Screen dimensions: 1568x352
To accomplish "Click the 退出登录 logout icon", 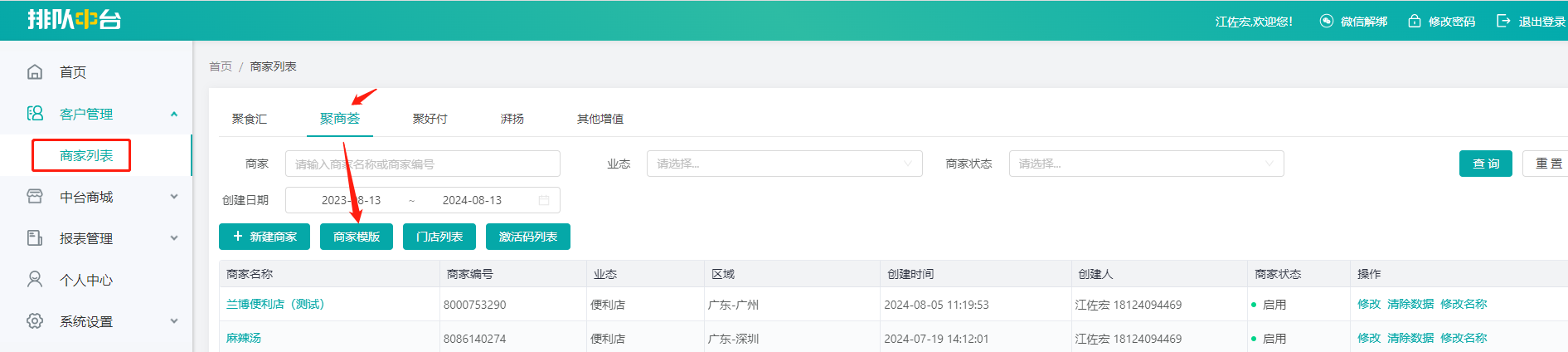I will (1503, 22).
